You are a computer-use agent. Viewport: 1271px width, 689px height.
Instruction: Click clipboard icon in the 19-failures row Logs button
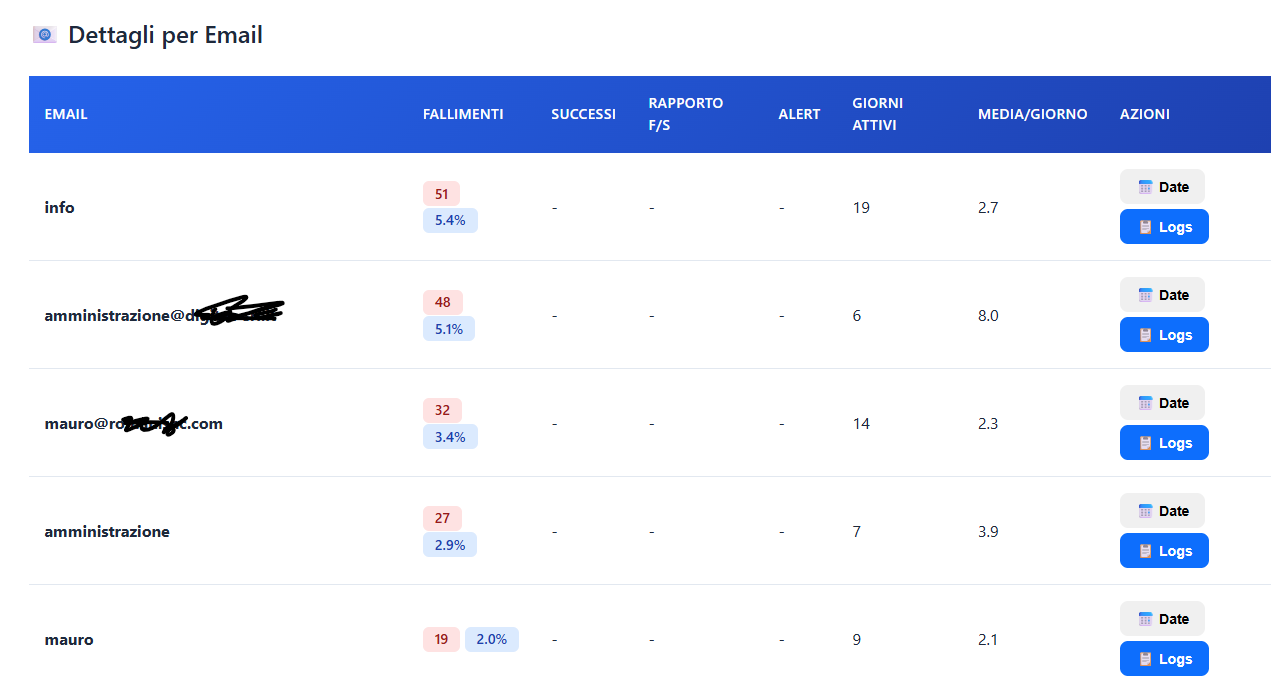1146,659
